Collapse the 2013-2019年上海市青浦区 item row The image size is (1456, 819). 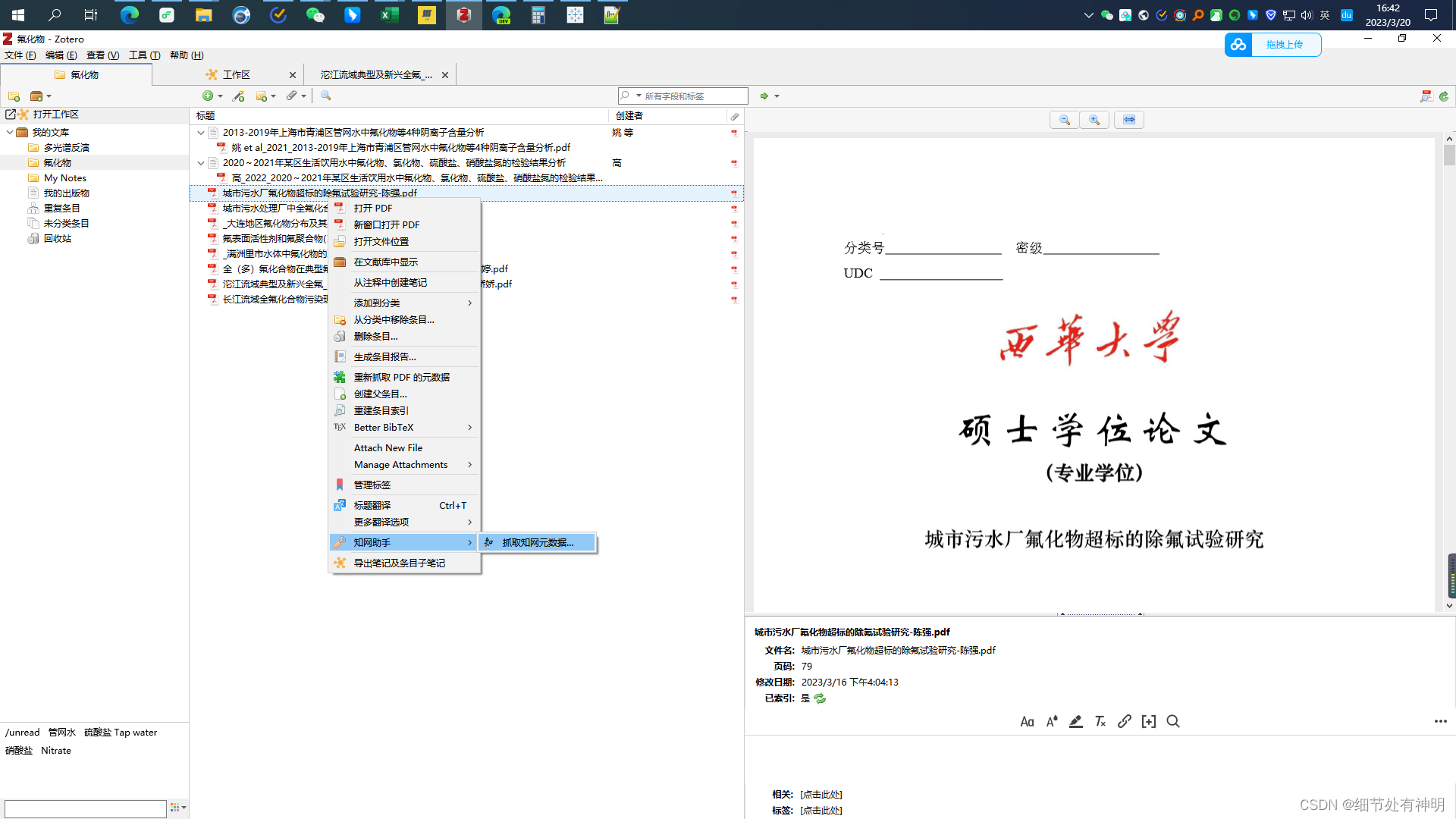pyautogui.click(x=201, y=133)
